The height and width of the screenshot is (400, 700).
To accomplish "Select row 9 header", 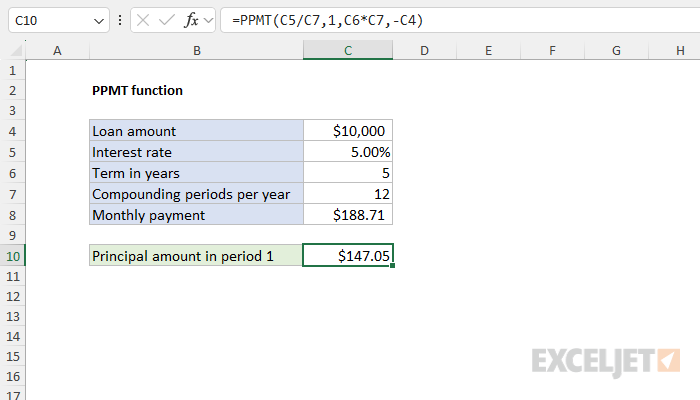I will coord(12,235).
